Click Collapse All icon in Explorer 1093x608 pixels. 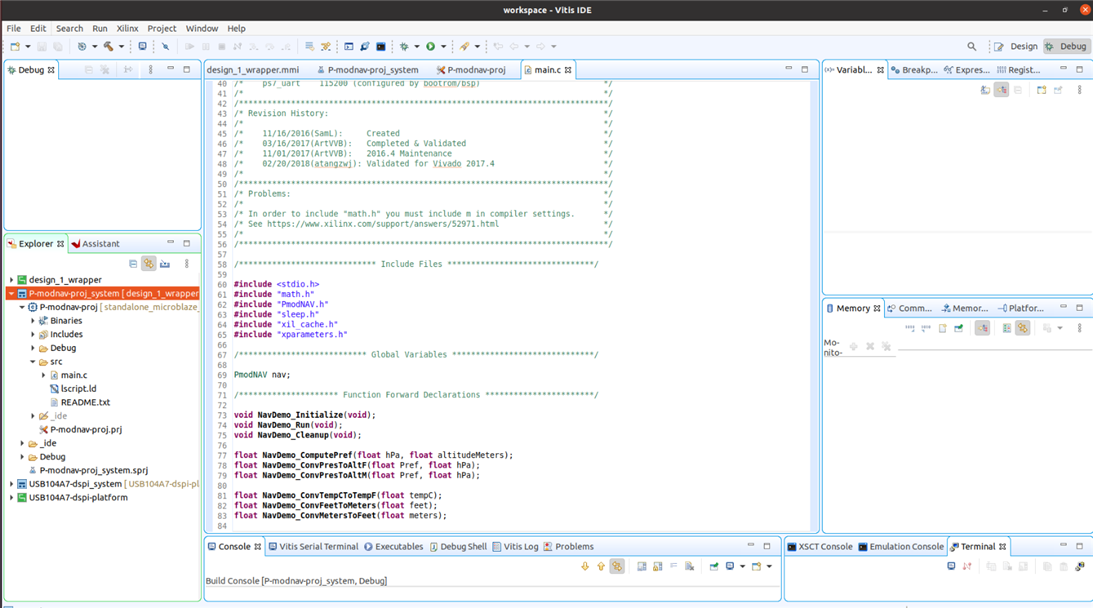pyautogui.click(x=133, y=264)
